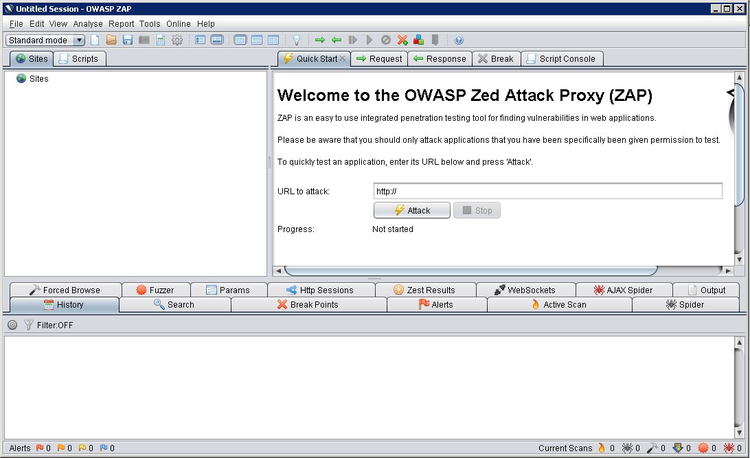
Task: Click the red flag high alerts count
Action: (43, 448)
